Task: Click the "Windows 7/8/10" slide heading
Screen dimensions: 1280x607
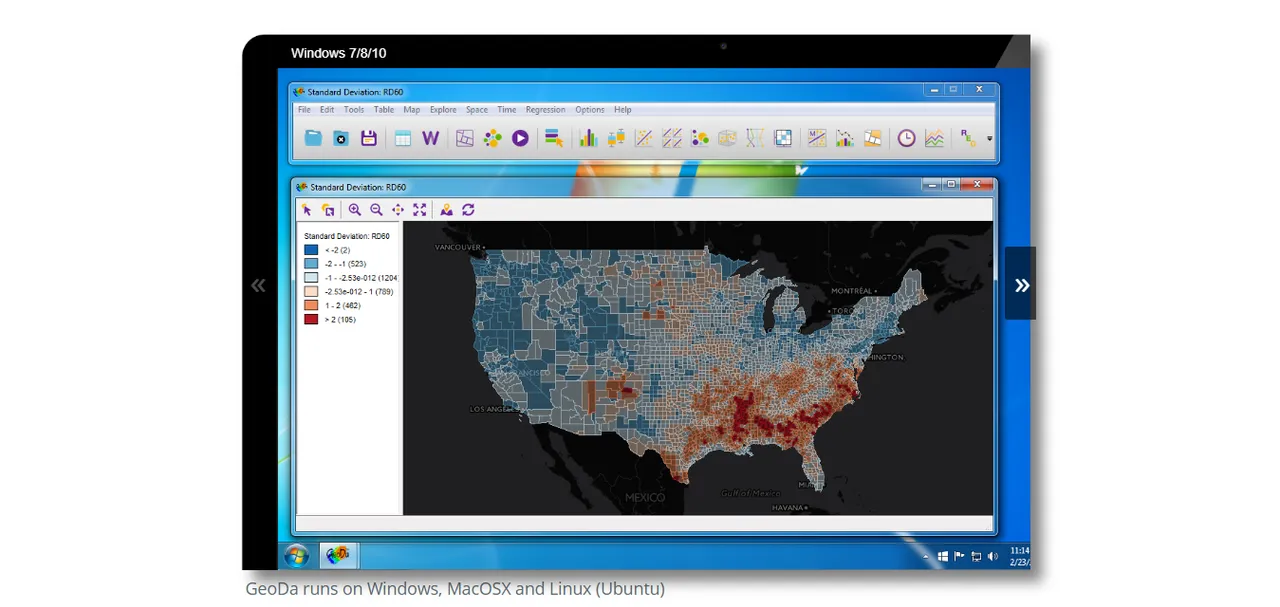Action: tap(338, 53)
